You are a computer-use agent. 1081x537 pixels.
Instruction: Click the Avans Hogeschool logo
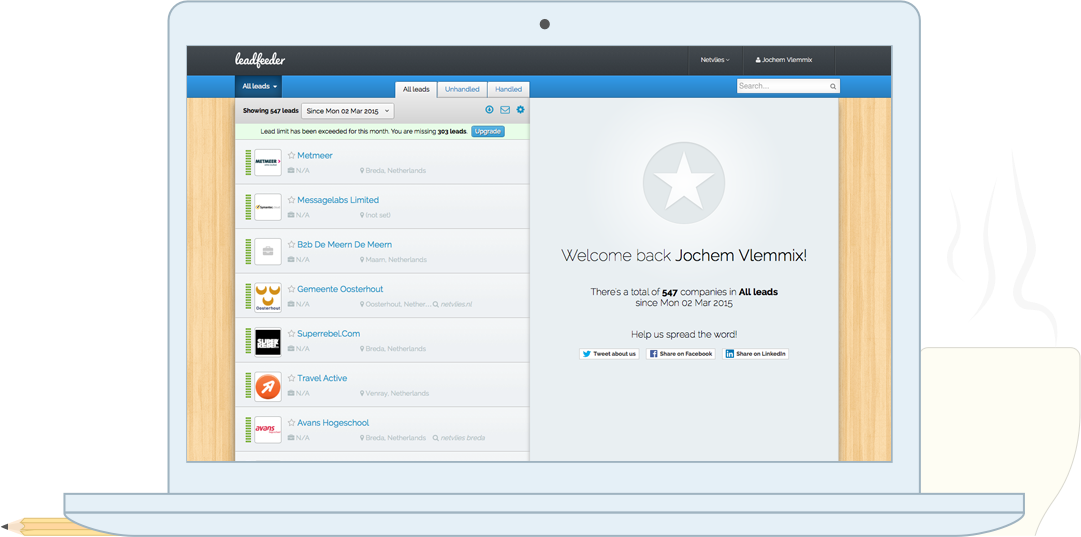tap(267, 429)
